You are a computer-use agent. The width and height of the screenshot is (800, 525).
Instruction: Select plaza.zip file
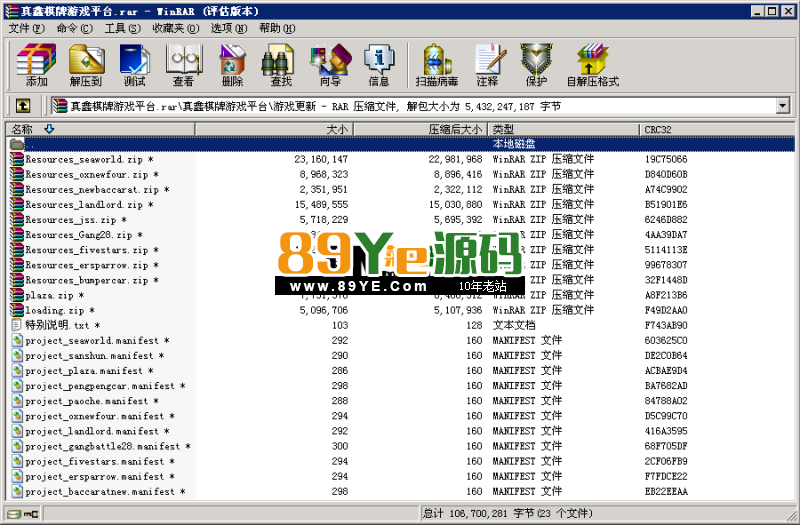55,295
